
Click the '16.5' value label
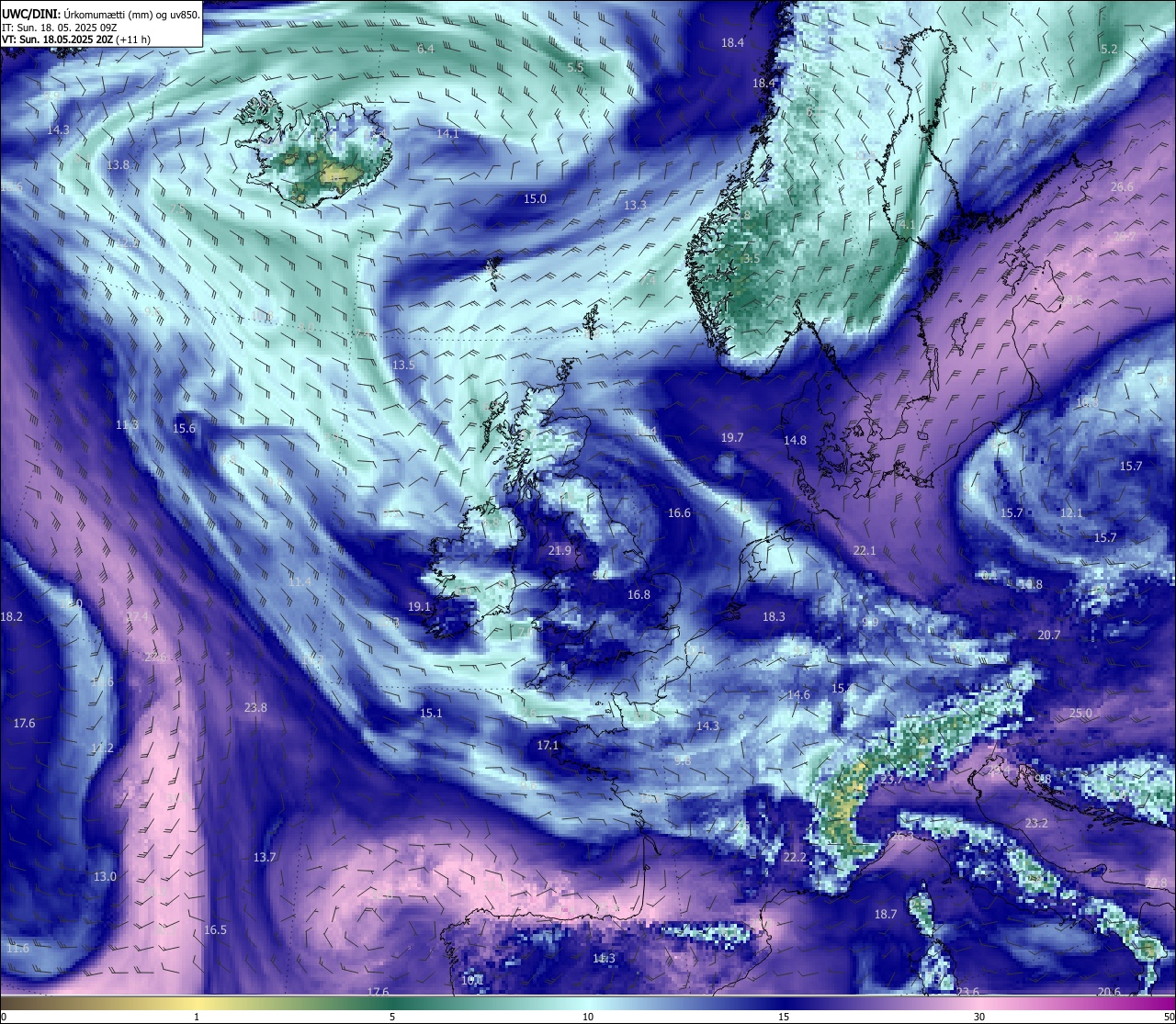(215, 930)
